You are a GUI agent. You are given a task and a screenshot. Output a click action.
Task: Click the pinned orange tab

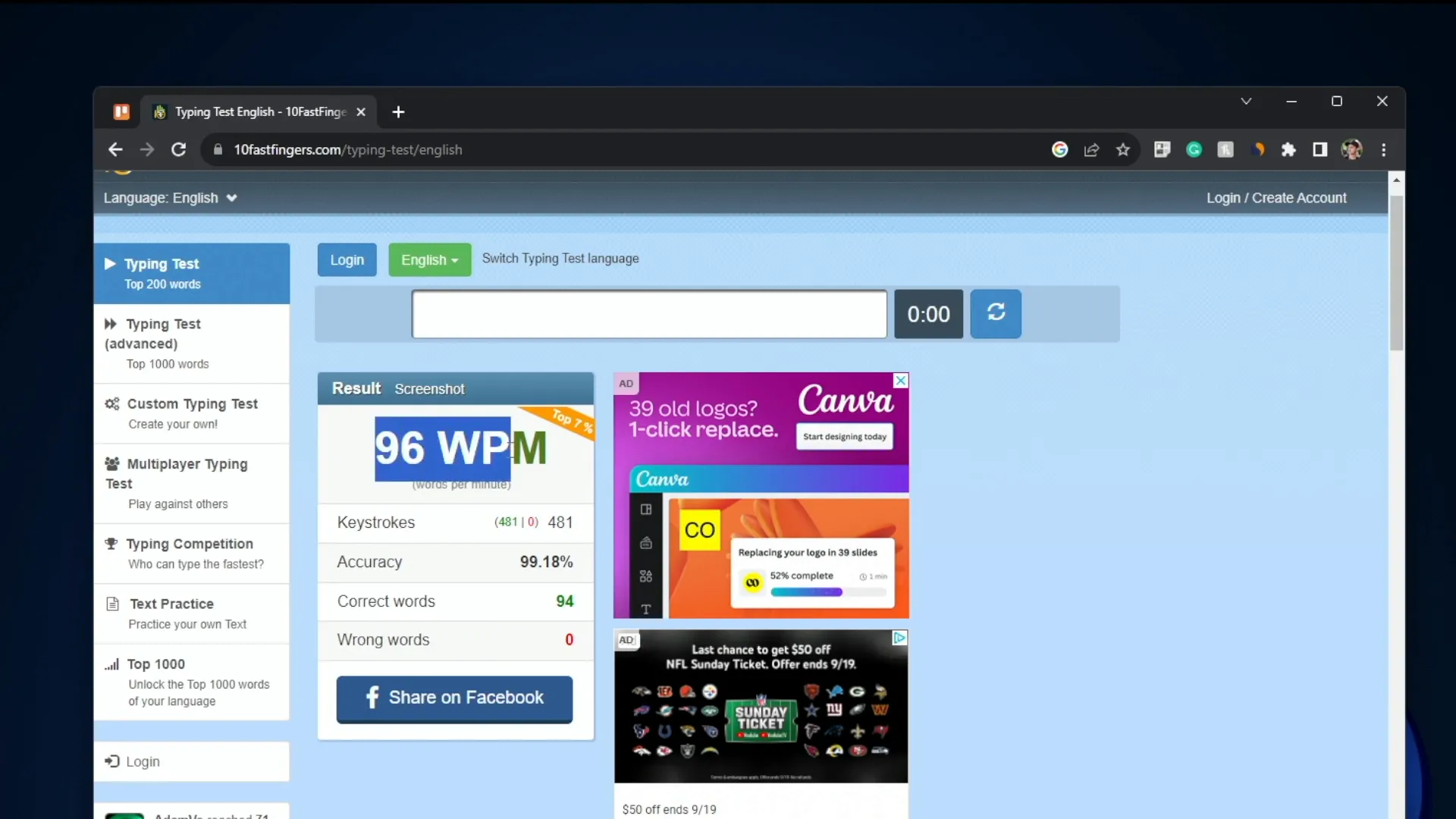(121, 112)
